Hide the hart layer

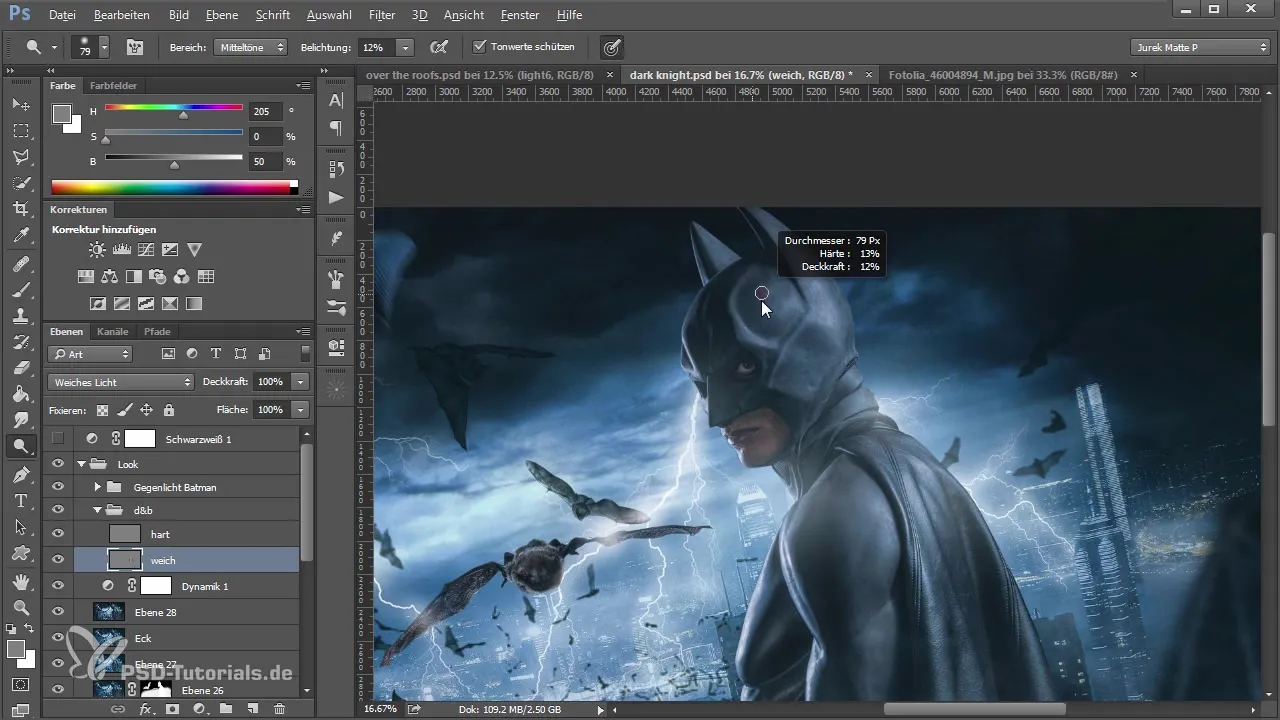(x=58, y=534)
